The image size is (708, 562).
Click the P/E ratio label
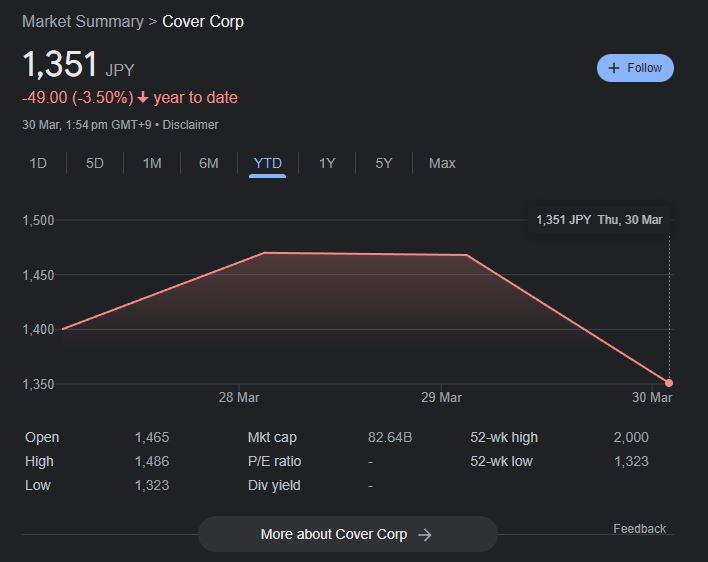coord(275,461)
